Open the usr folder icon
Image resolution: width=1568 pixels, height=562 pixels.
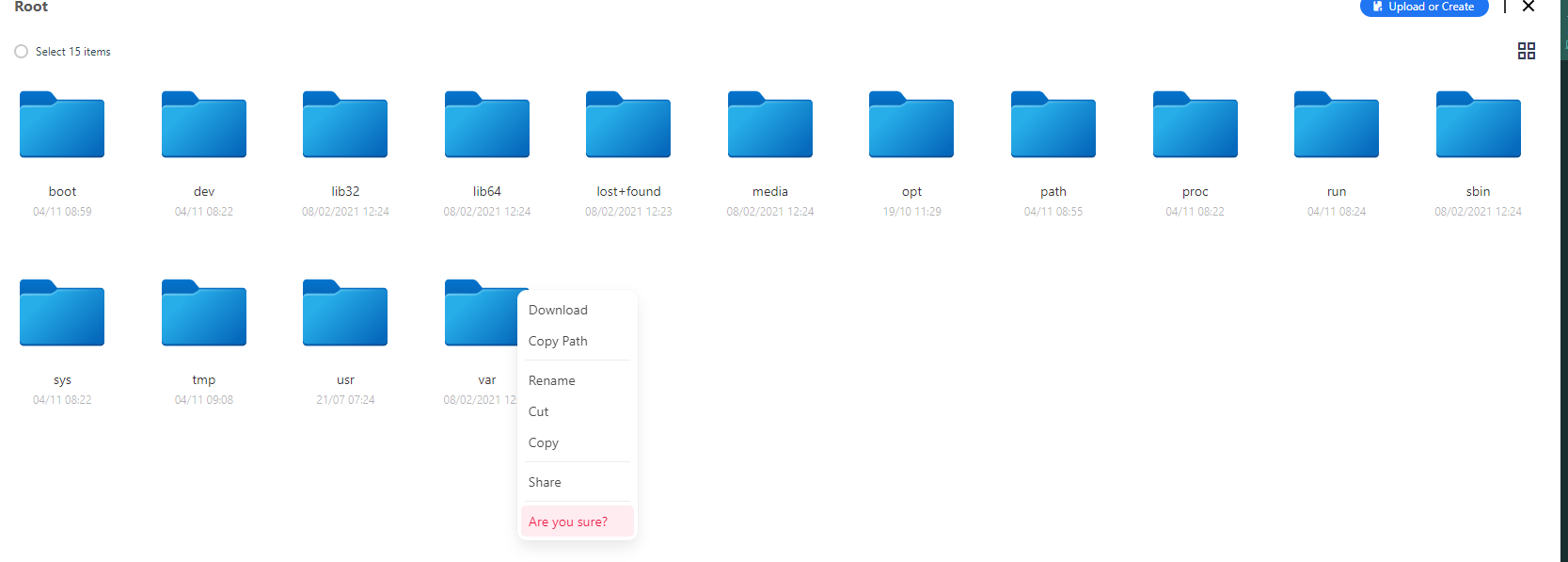345,313
